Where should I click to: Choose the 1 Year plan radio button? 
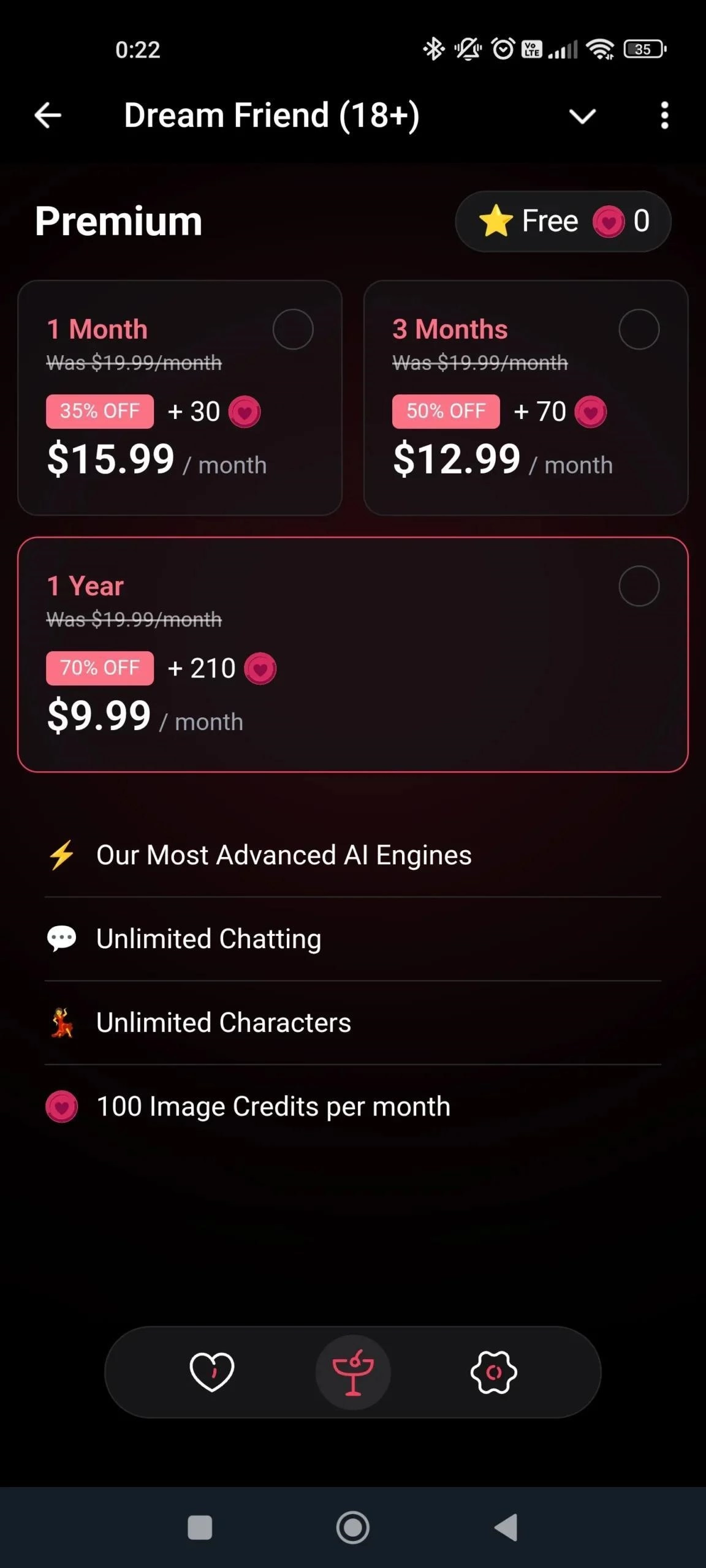(639, 586)
